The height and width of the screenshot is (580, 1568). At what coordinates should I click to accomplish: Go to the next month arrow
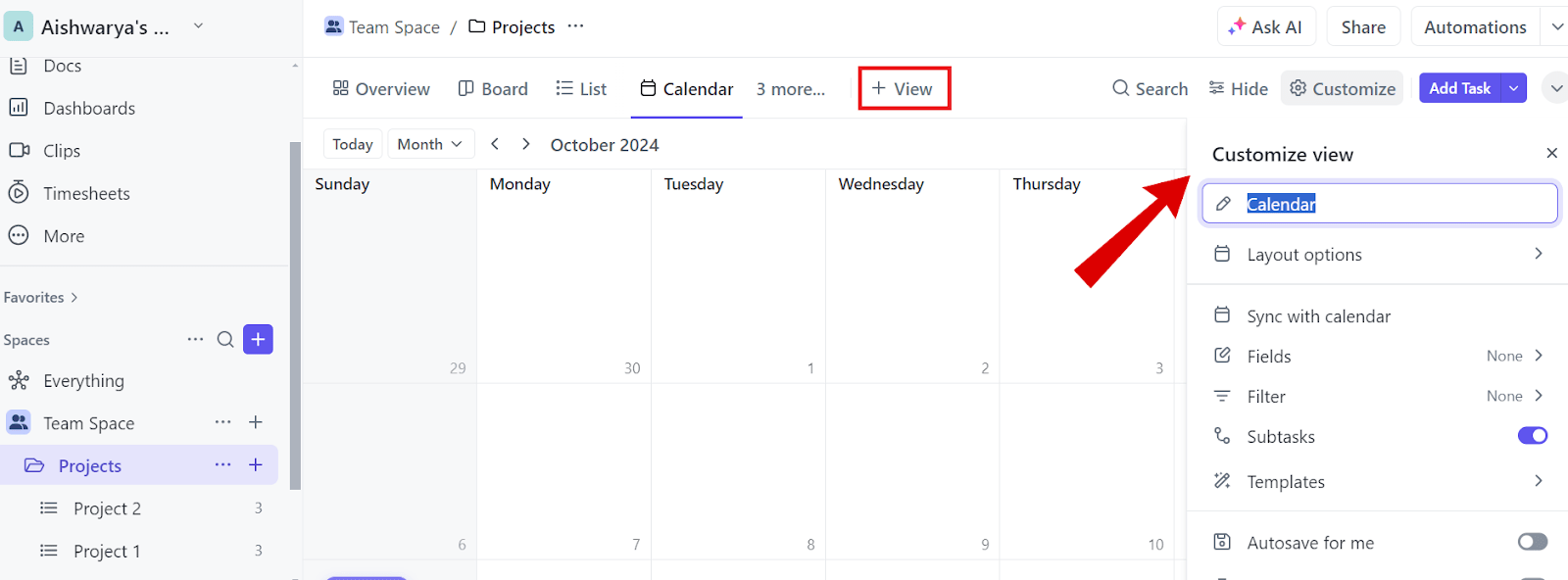[x=526, y=144]
